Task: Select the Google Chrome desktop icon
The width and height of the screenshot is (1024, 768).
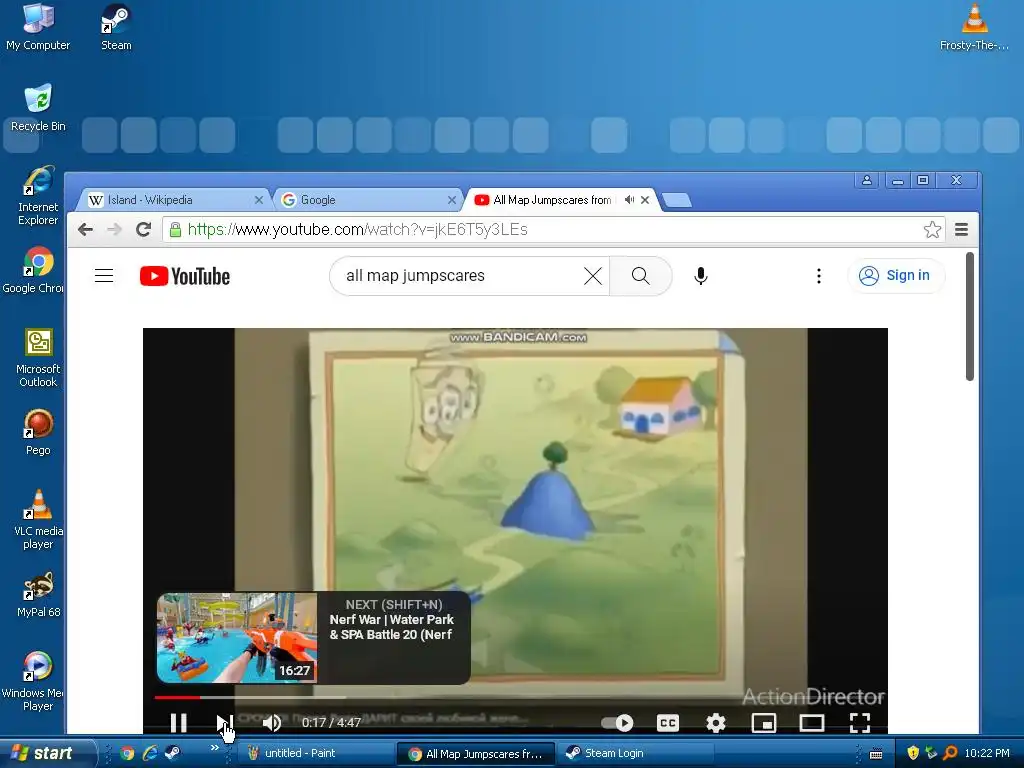Action: pos(34,270)
